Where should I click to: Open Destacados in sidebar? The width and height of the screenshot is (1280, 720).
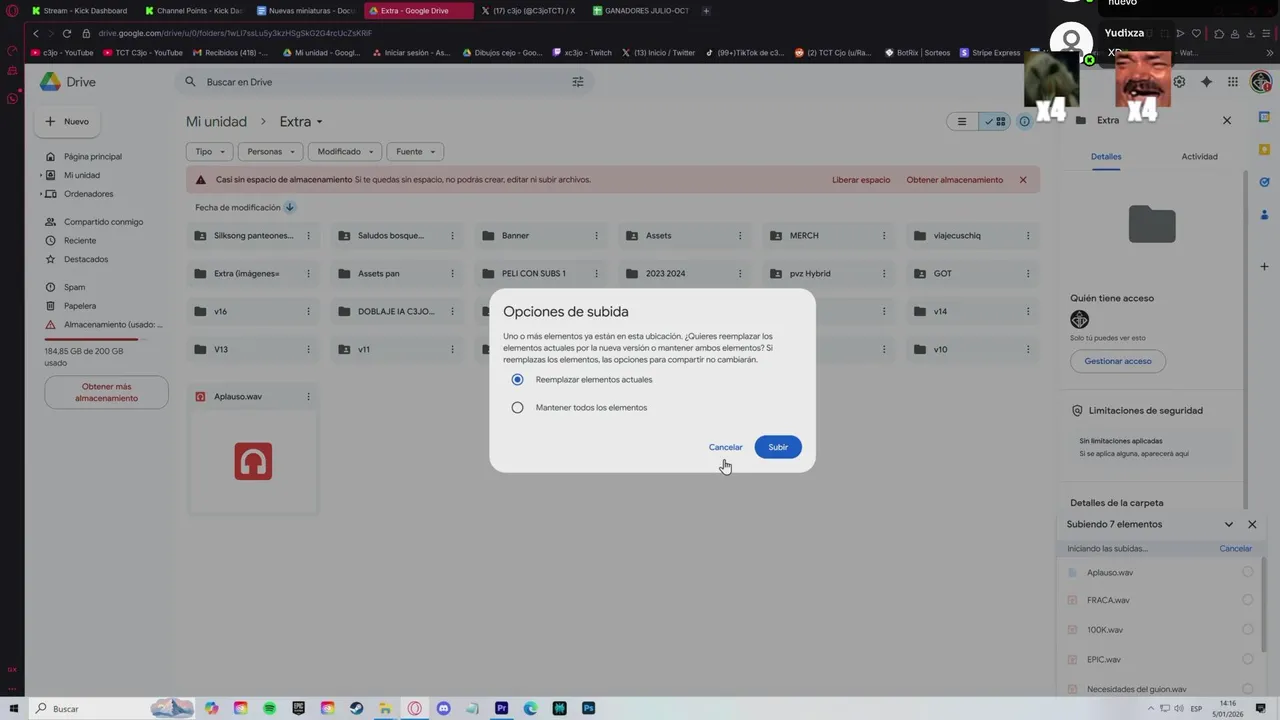pos(86,259)
